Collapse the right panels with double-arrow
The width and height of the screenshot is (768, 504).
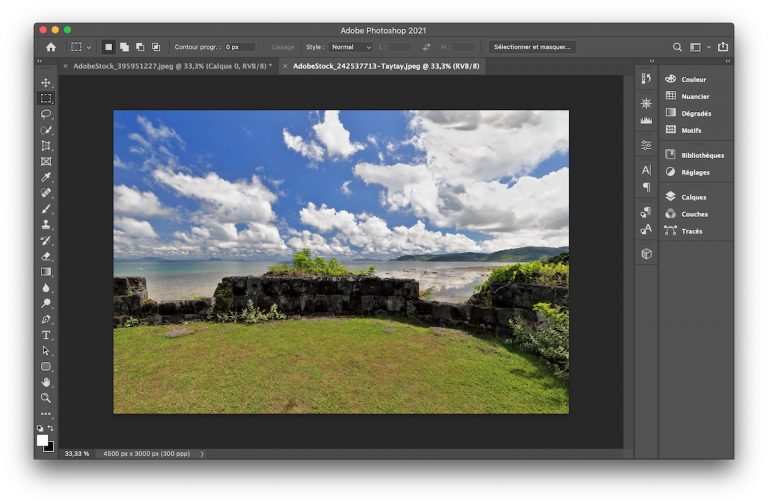point(728,61)
